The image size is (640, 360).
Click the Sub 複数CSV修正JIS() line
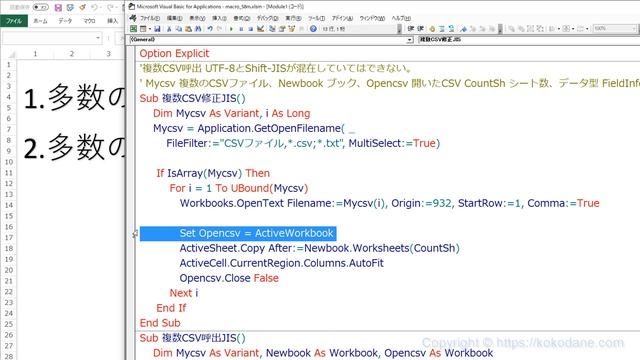192,98
